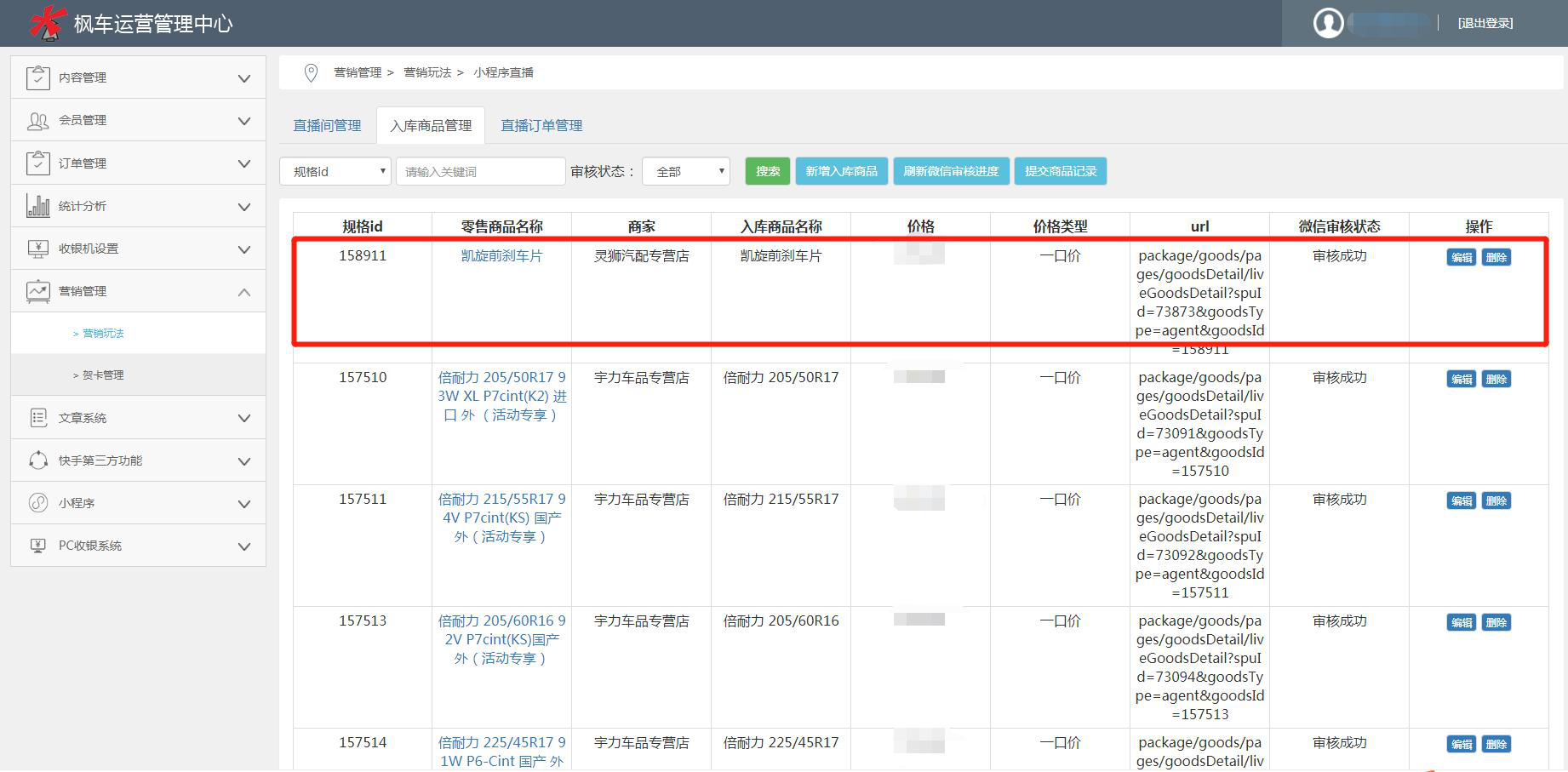
Task: Expand the 订单管理 menu chevron
Action: point(244,163)
